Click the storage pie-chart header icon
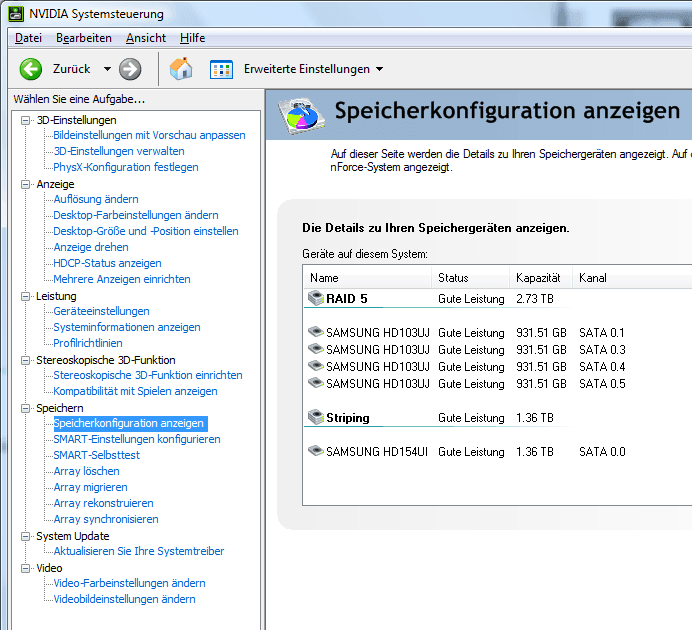 click(301, 116)
